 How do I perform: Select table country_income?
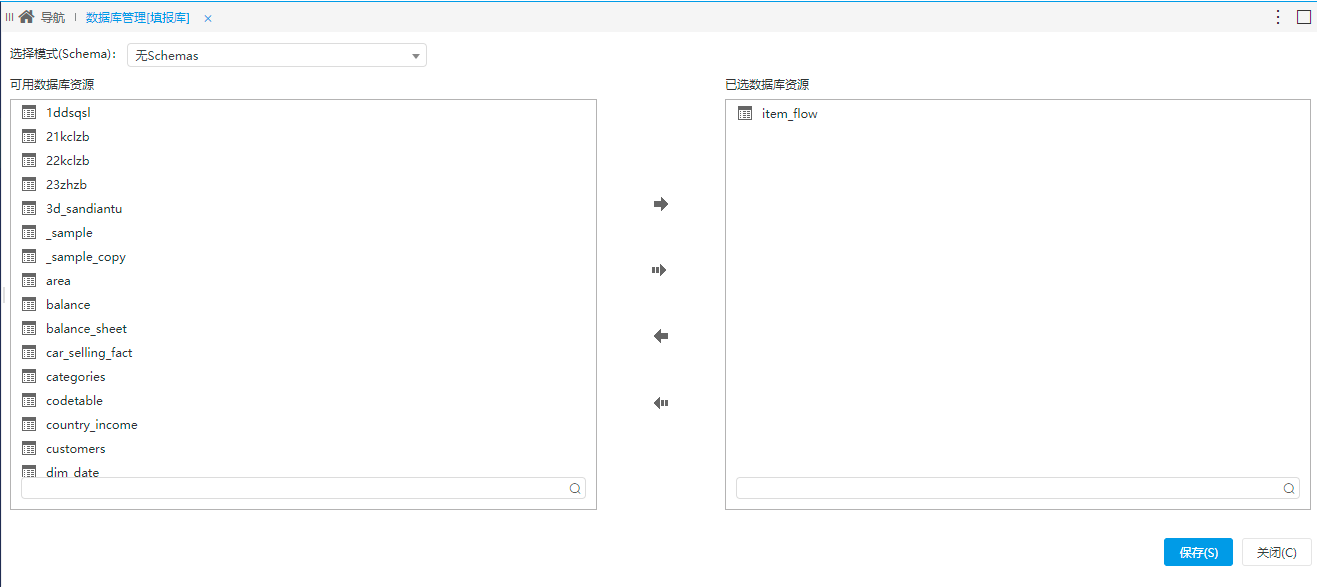coord(92,425)
